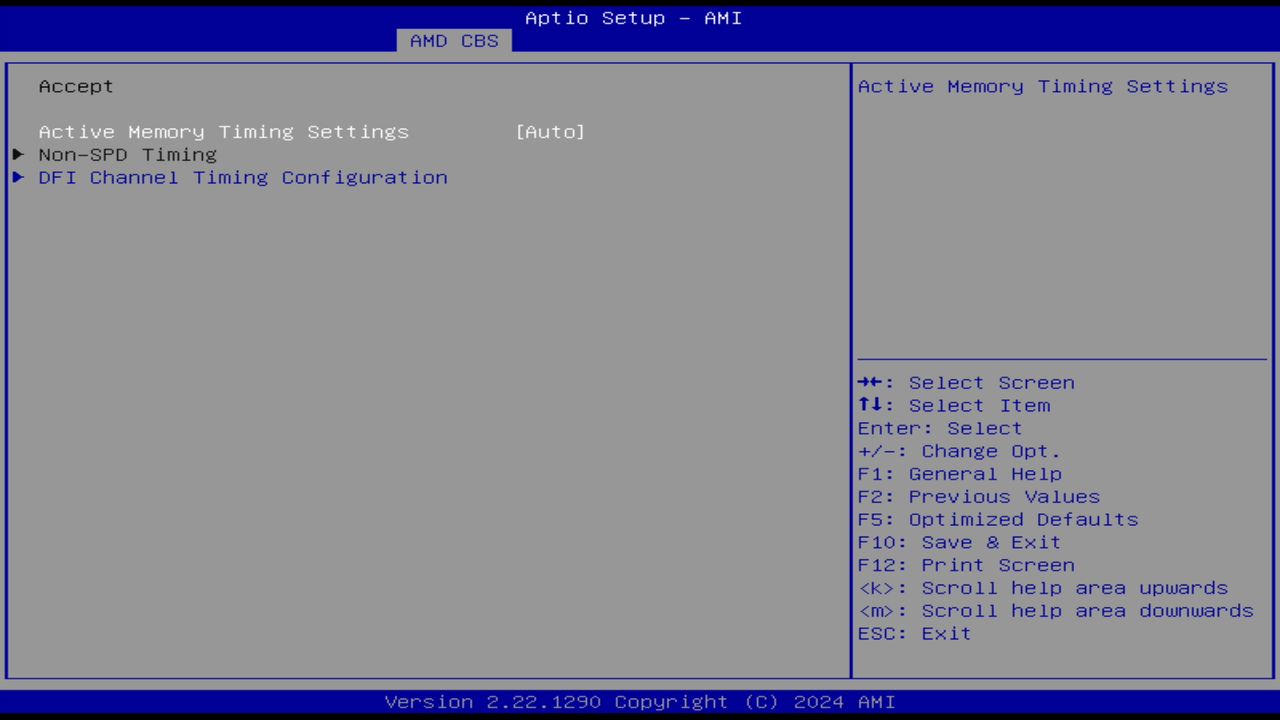The image size is (1280, 720).
Task: Select the Active Memory Timing Settings label
Action: coord(224,132)
